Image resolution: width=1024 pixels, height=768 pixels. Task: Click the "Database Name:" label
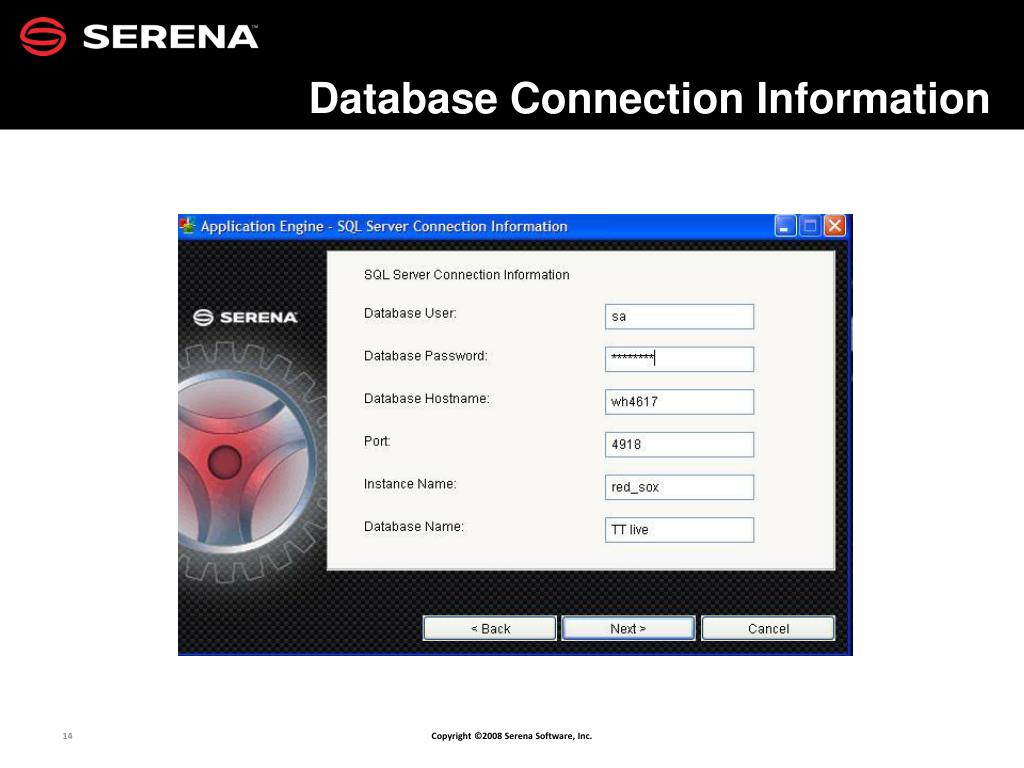(414, 526)
